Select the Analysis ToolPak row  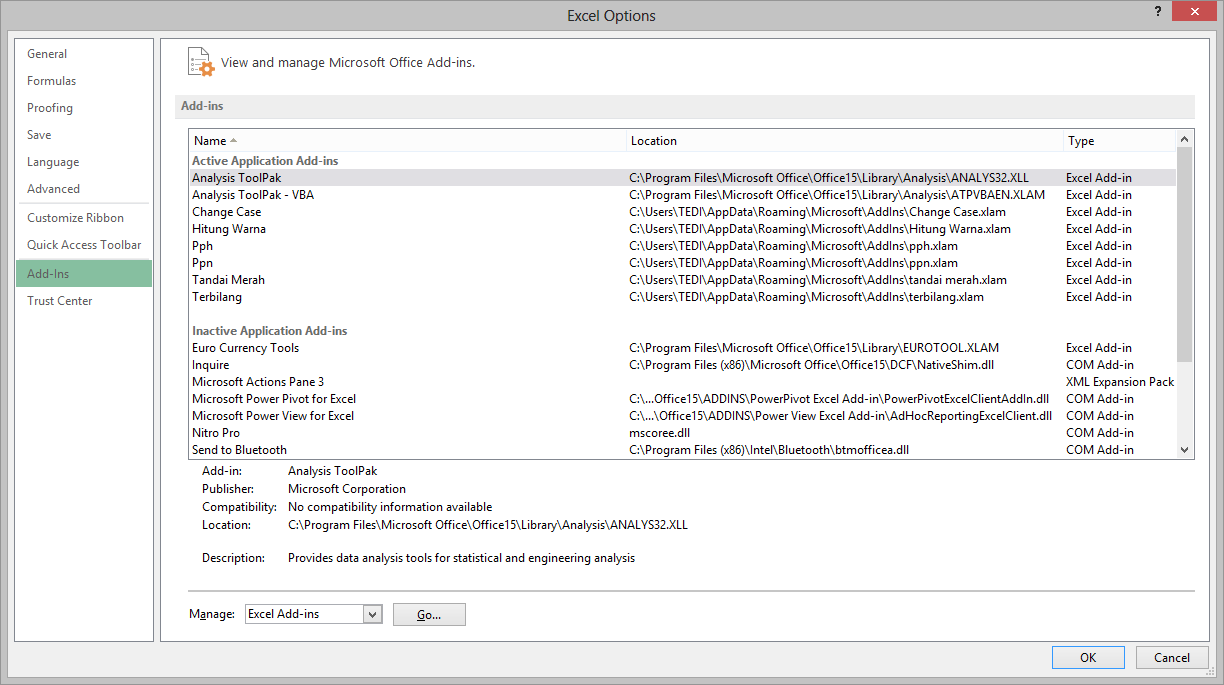coord(682,178)
